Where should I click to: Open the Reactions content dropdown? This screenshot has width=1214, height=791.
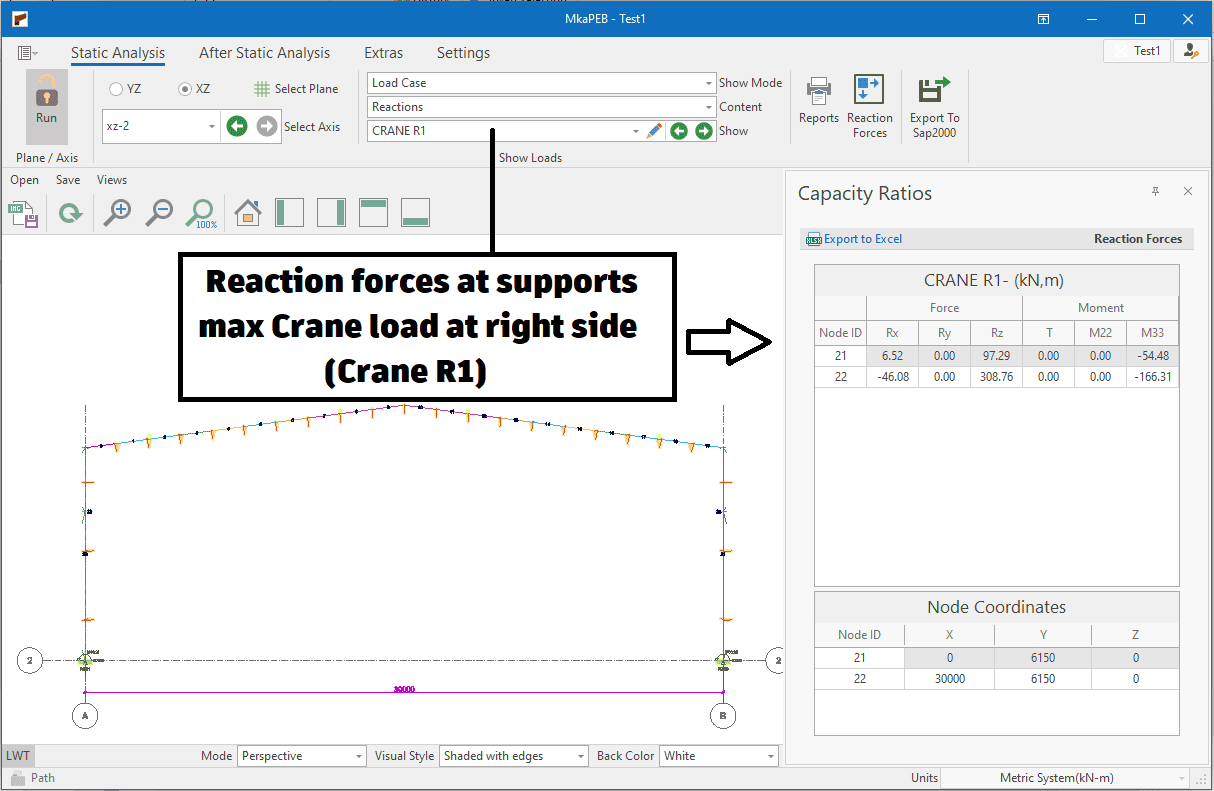coord(707,107)
